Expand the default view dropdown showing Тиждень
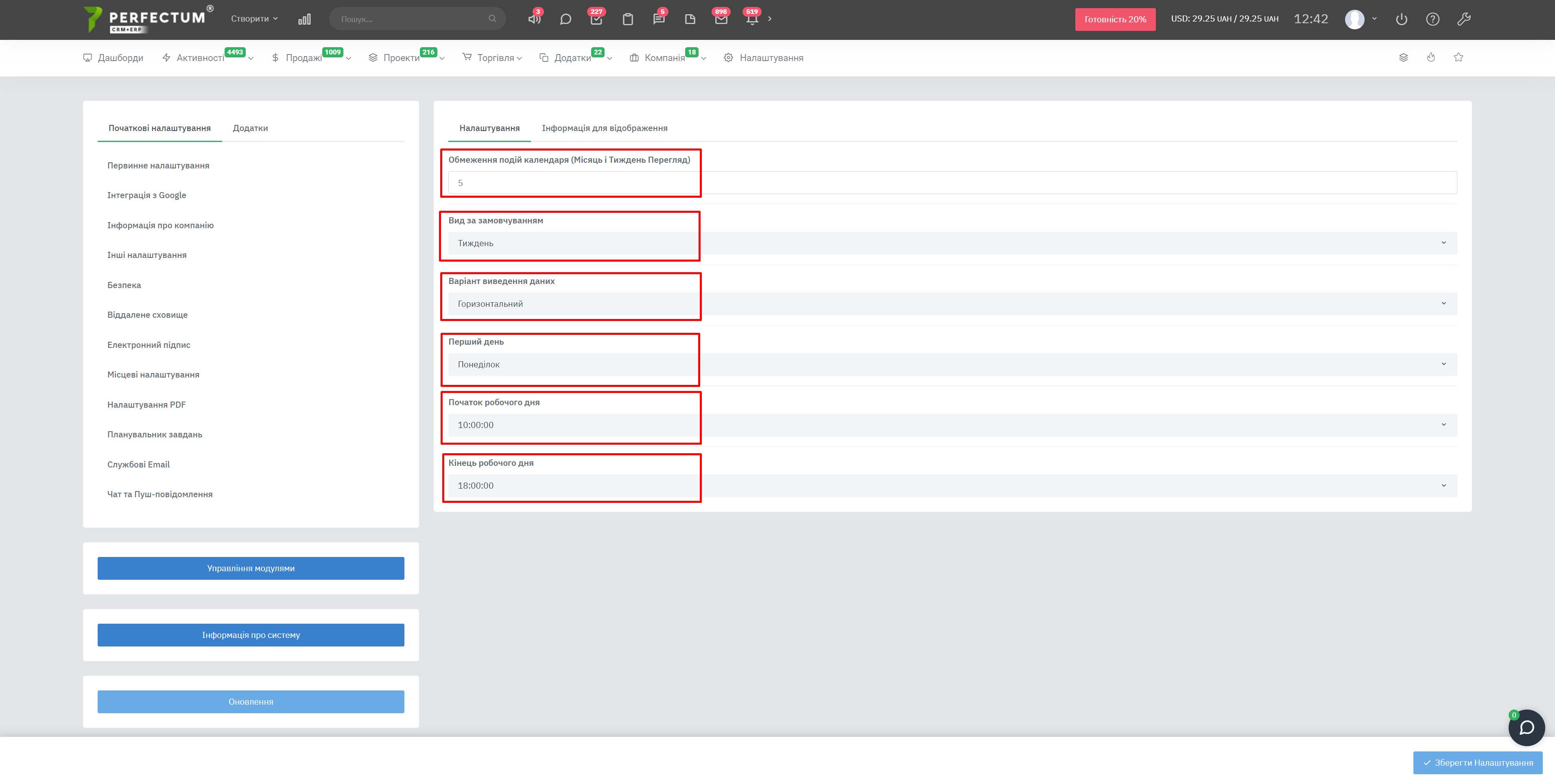This screenshot has height=784, width=1555. 952,243
